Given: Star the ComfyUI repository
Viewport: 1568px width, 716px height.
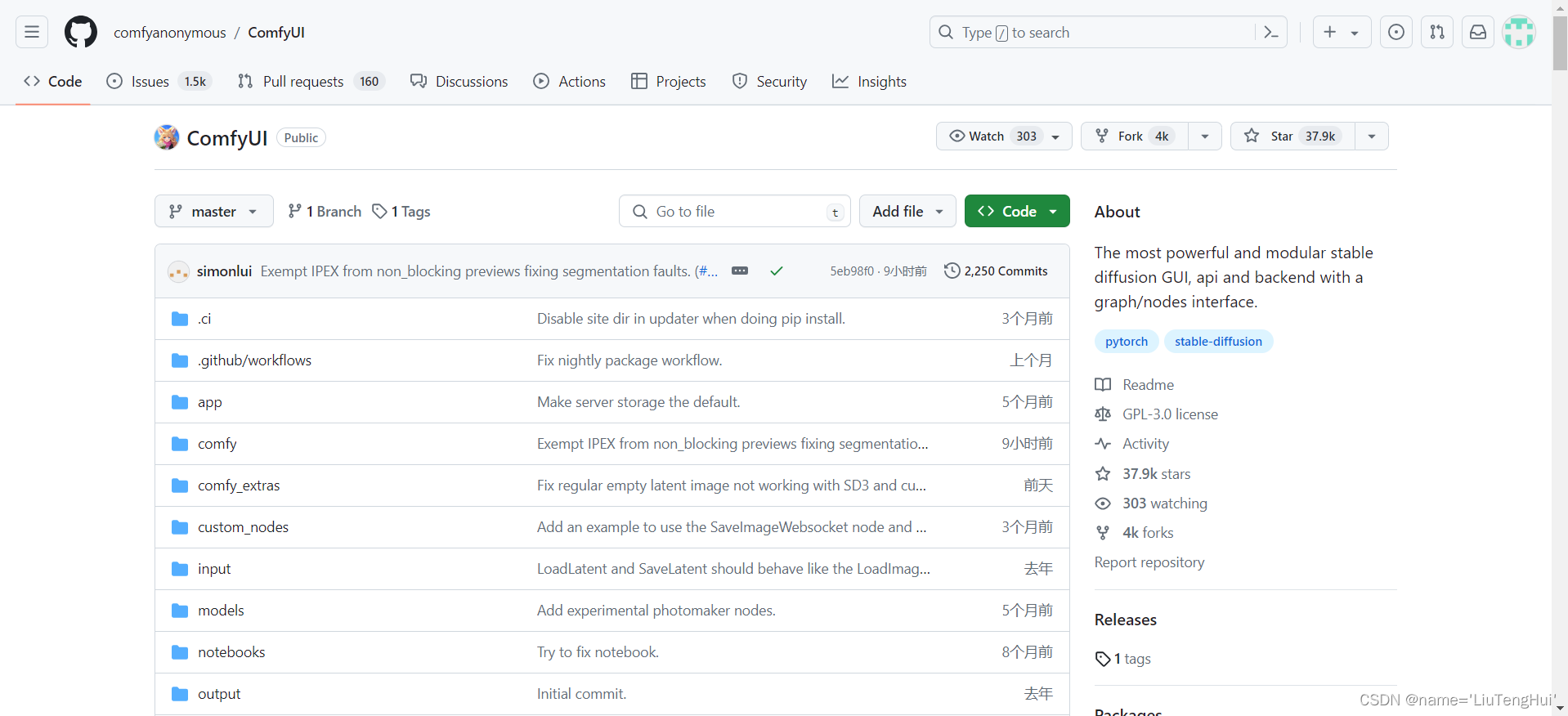Looking at the screenshot, I should click(x=1292, y=136).
